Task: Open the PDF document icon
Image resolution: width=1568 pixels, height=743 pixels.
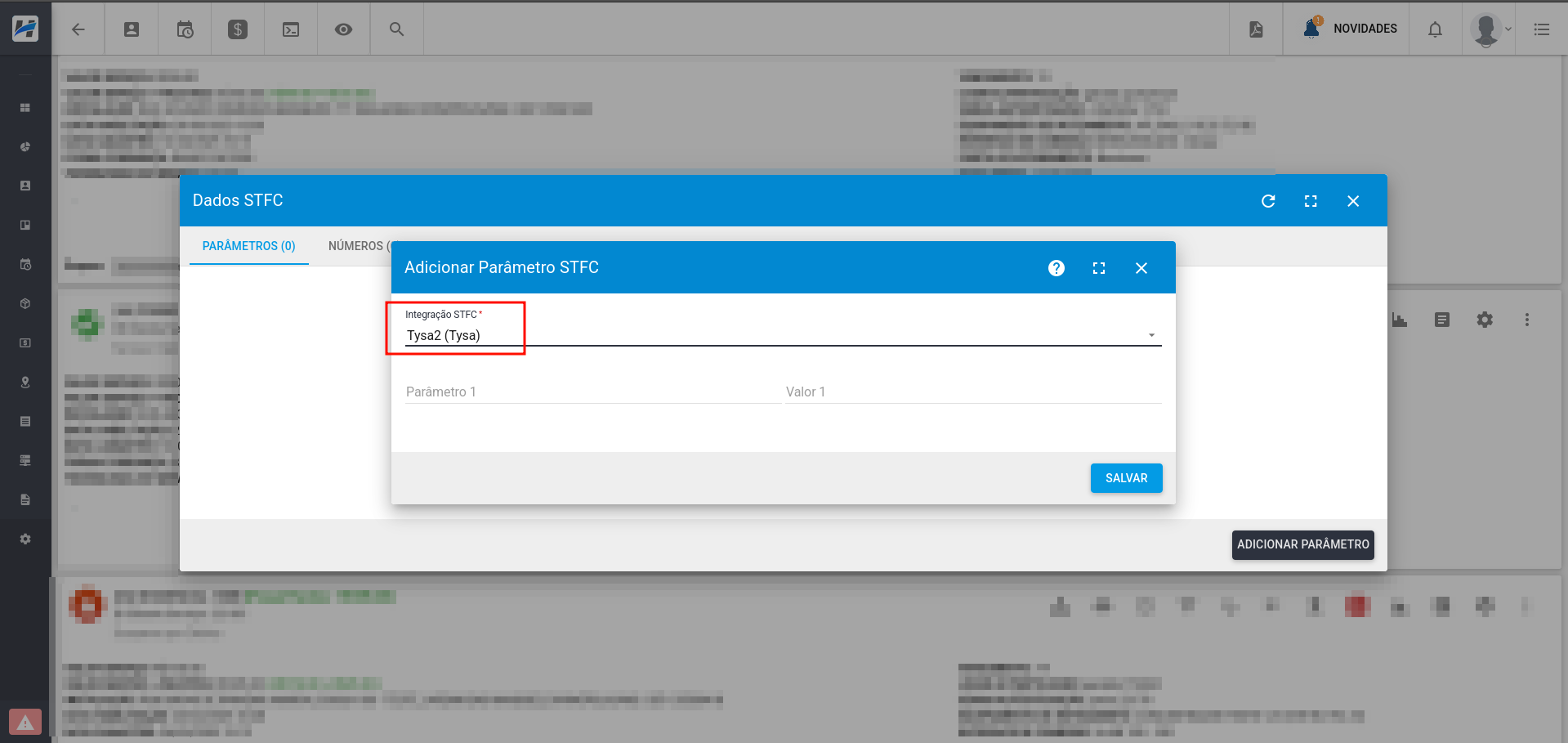Action: 1256,29
